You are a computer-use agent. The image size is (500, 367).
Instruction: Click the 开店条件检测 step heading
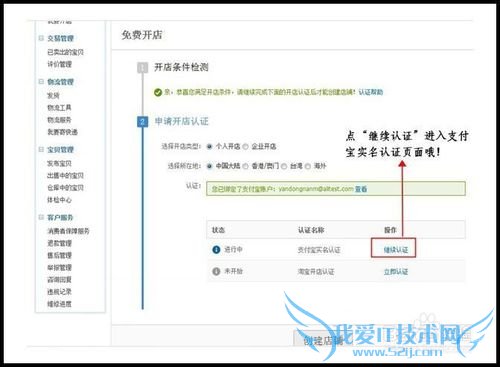(181, 67)
